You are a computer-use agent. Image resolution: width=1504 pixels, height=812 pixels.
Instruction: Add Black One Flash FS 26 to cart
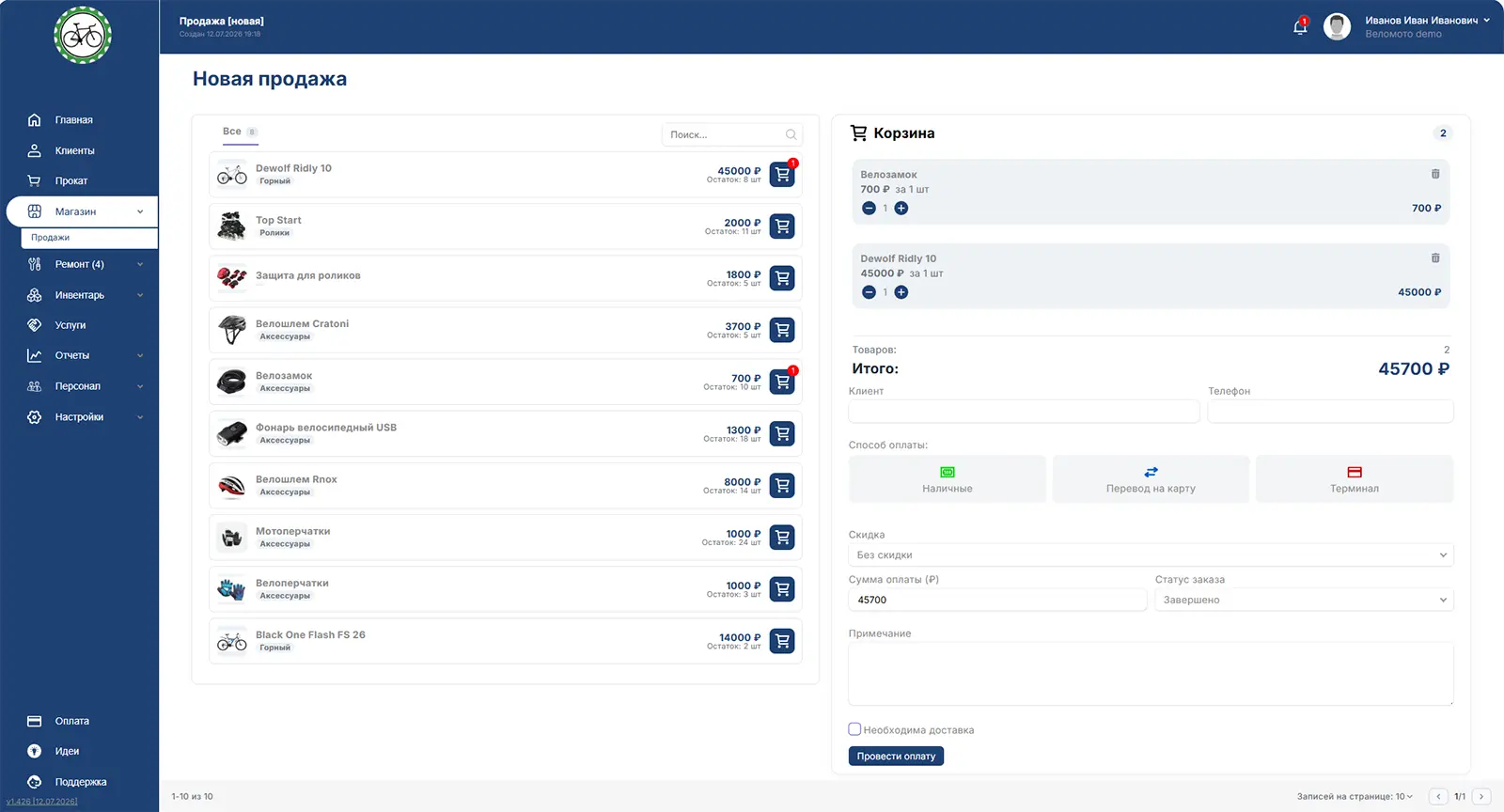coord(782,641)
